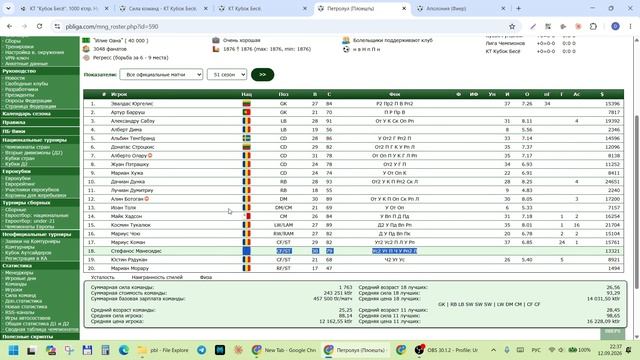Open player Стефанос Манесидис

coord(136,251)
